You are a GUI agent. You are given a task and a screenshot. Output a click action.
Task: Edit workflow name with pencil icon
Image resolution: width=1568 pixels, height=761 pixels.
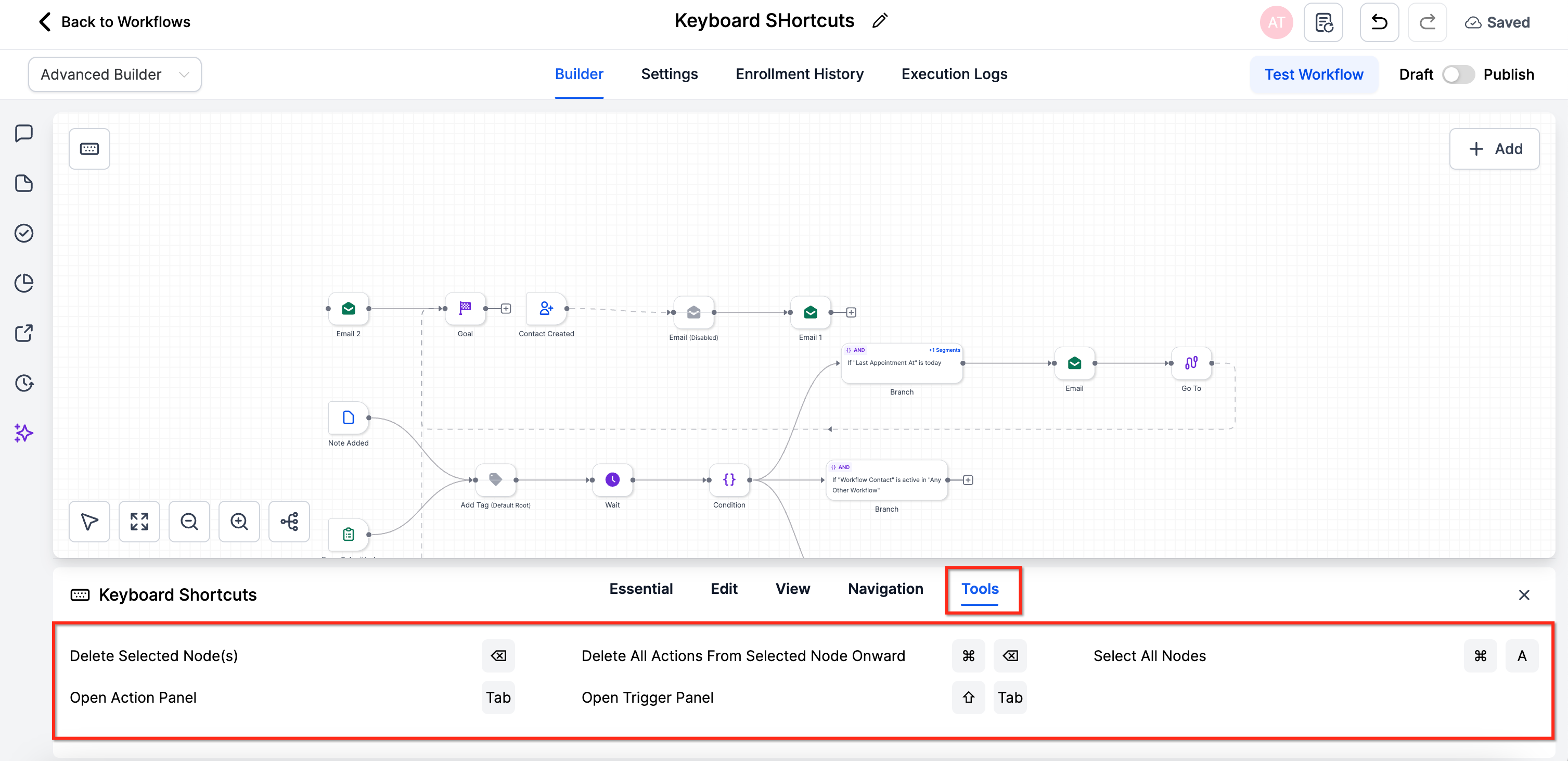click(x=880, y=21)
